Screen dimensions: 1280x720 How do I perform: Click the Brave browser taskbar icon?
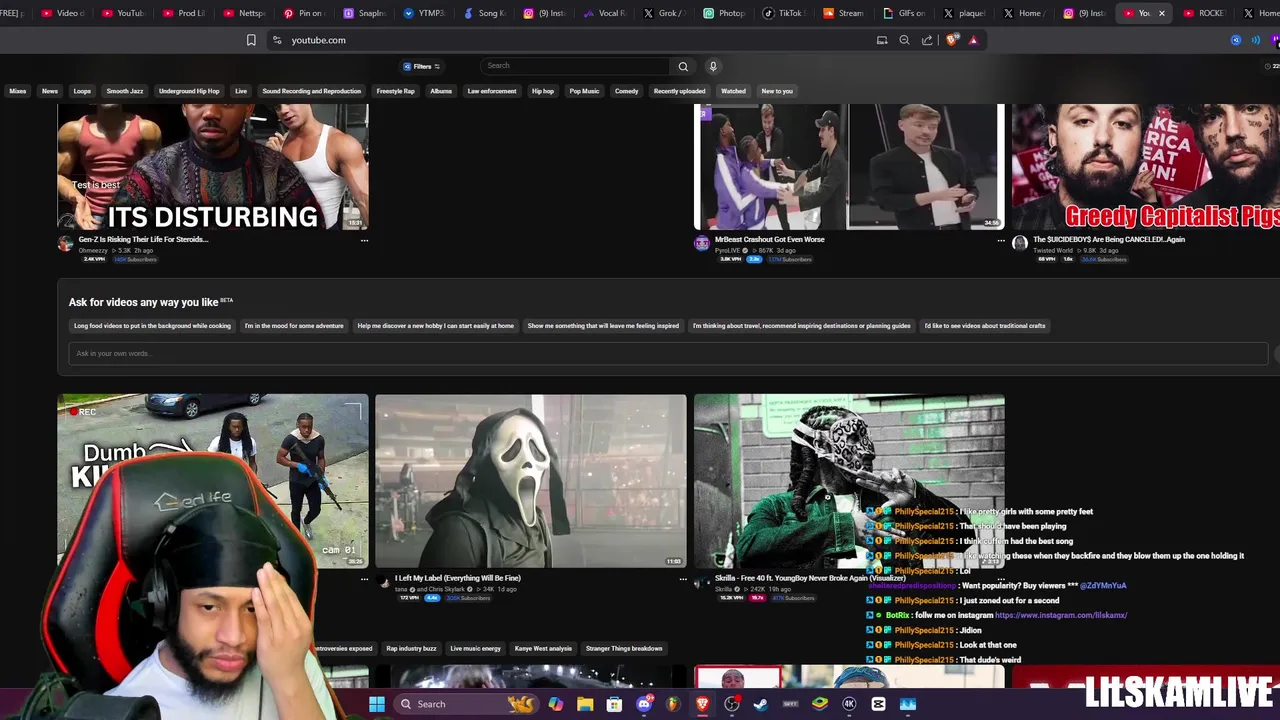click(x=702, y=704)
